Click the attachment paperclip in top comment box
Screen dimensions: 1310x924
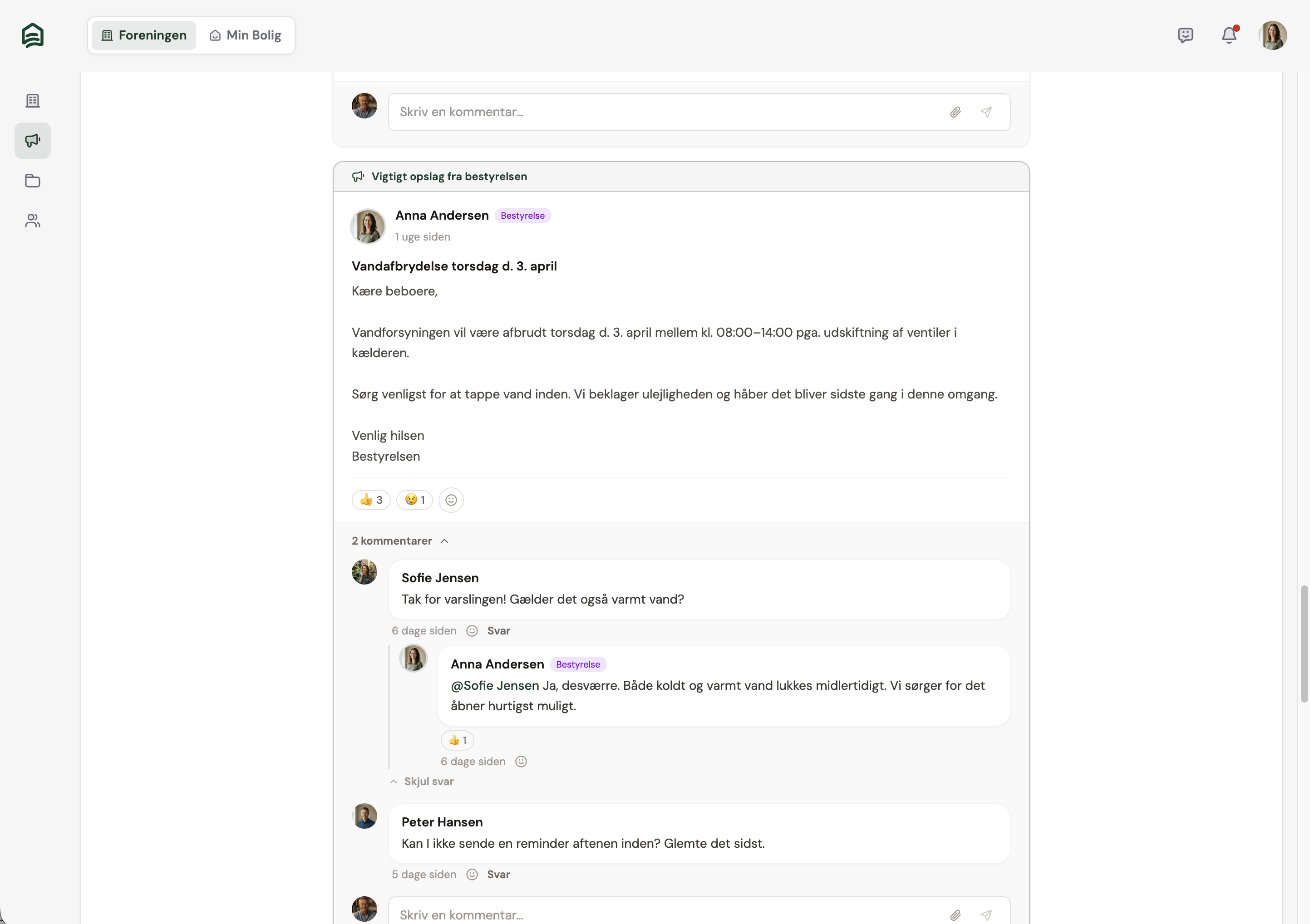pos(955,113)
